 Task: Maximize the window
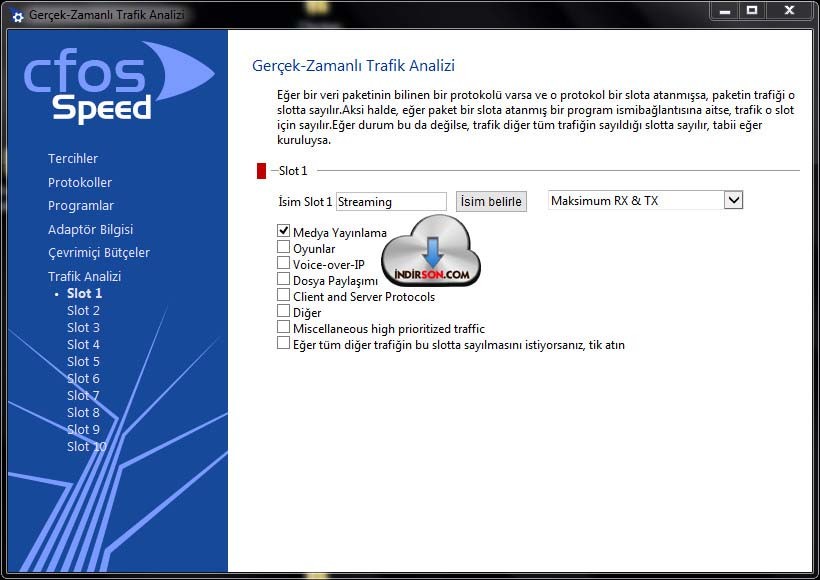pyautogui.click(x=752, y=11)
